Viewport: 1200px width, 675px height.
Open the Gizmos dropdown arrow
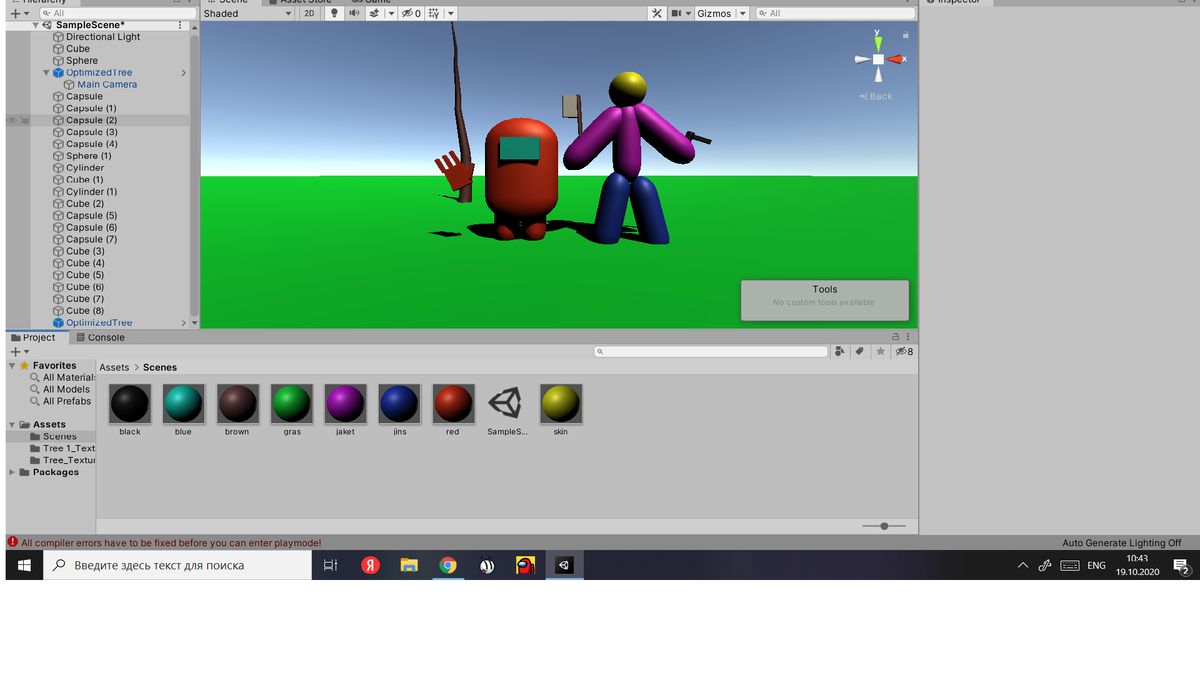[743, 14]
